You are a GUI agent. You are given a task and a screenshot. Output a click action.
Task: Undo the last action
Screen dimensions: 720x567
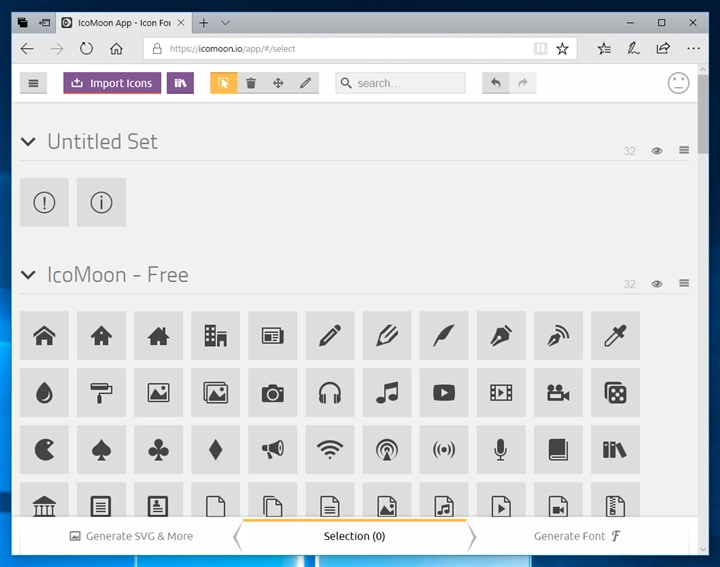(495, 83)
